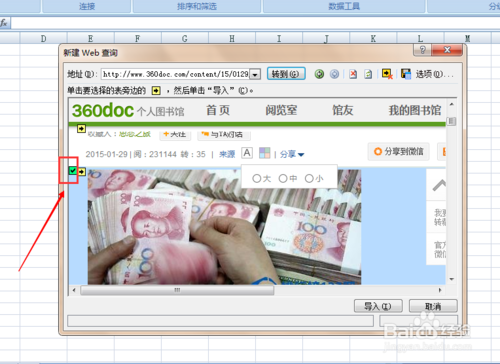This screenshot has width=500, height=364.
Task: Click the back-to-top chevron icon
Action: pos(439,185)
